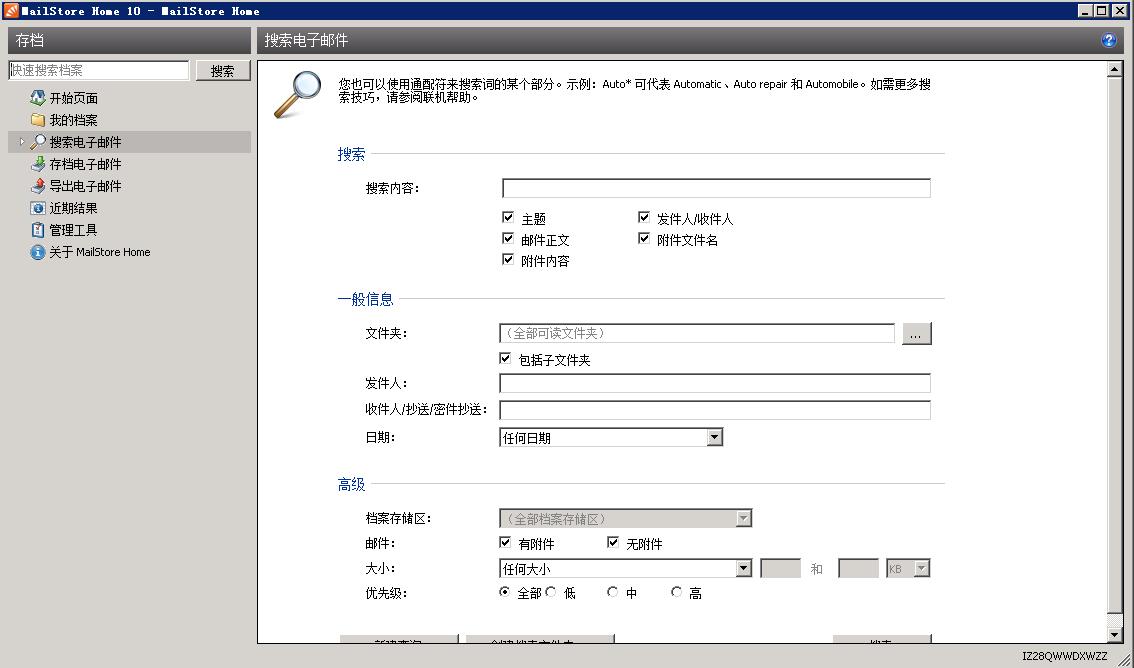Select the 低 priority radio button
1134x668 pixels.
click(x=551, y=591)
